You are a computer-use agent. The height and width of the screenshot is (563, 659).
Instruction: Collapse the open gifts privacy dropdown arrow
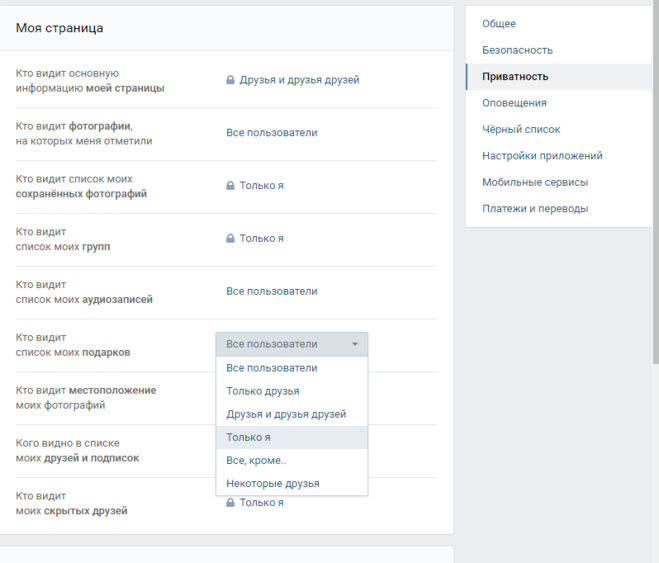(x=355, y=344)
